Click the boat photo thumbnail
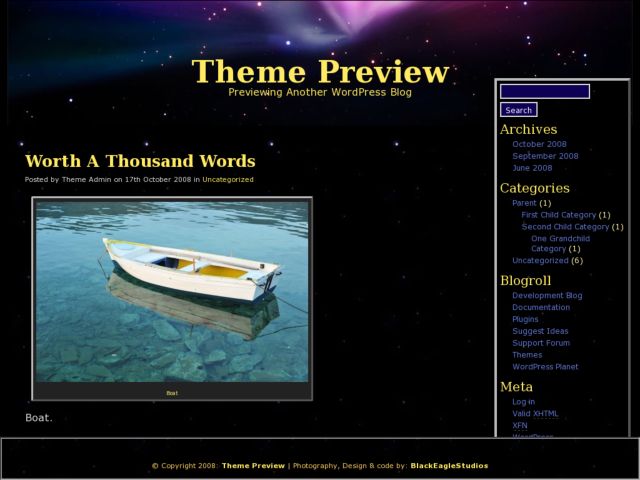This screenshot has height=480, width=640. pos(172,292)
